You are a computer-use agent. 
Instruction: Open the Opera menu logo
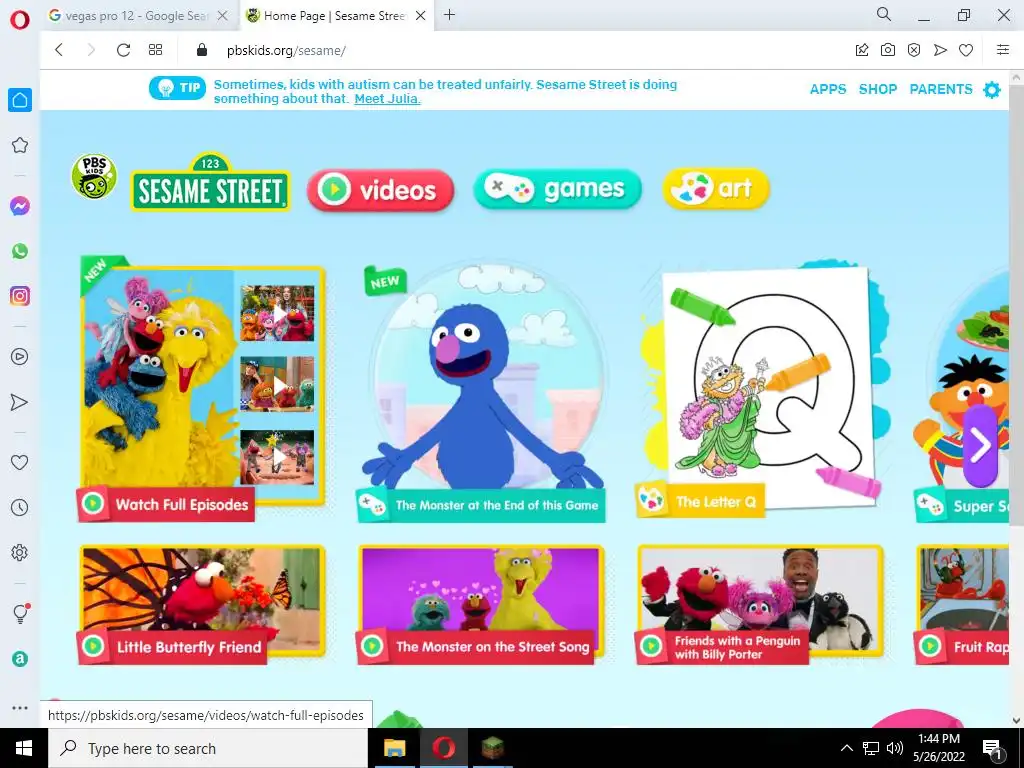[20, 20]
